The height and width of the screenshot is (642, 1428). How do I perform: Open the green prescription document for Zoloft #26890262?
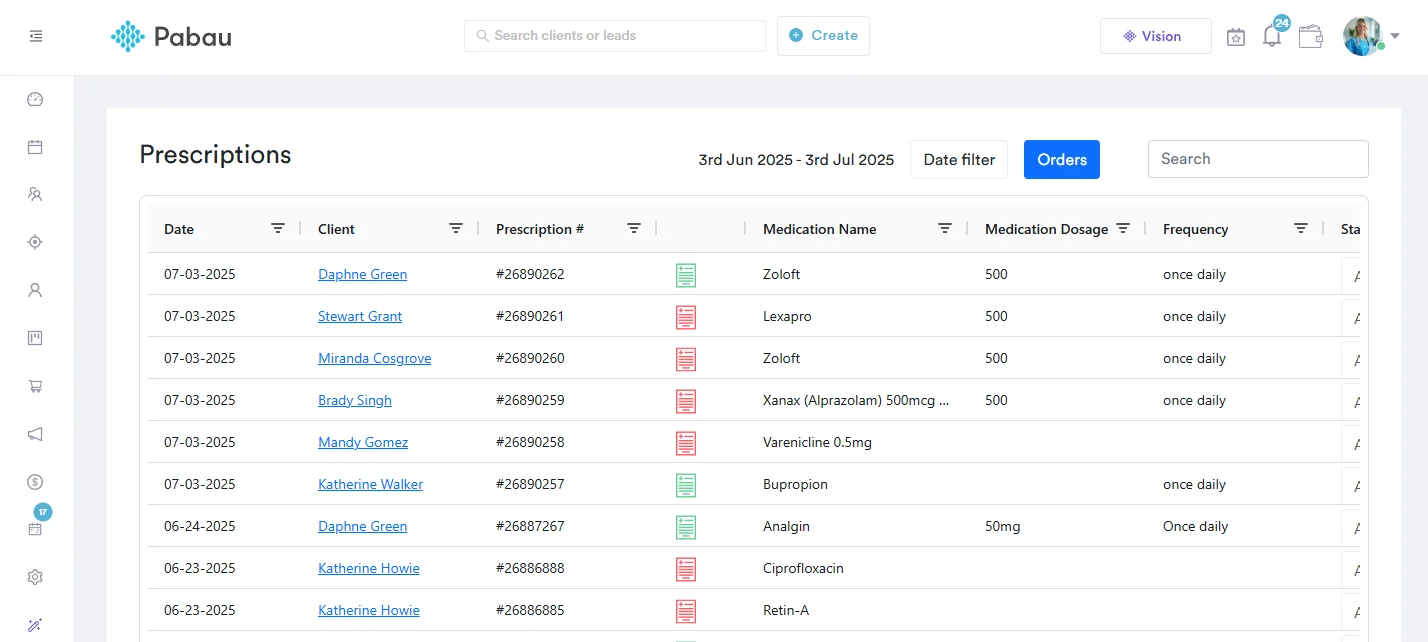point(686,275)
